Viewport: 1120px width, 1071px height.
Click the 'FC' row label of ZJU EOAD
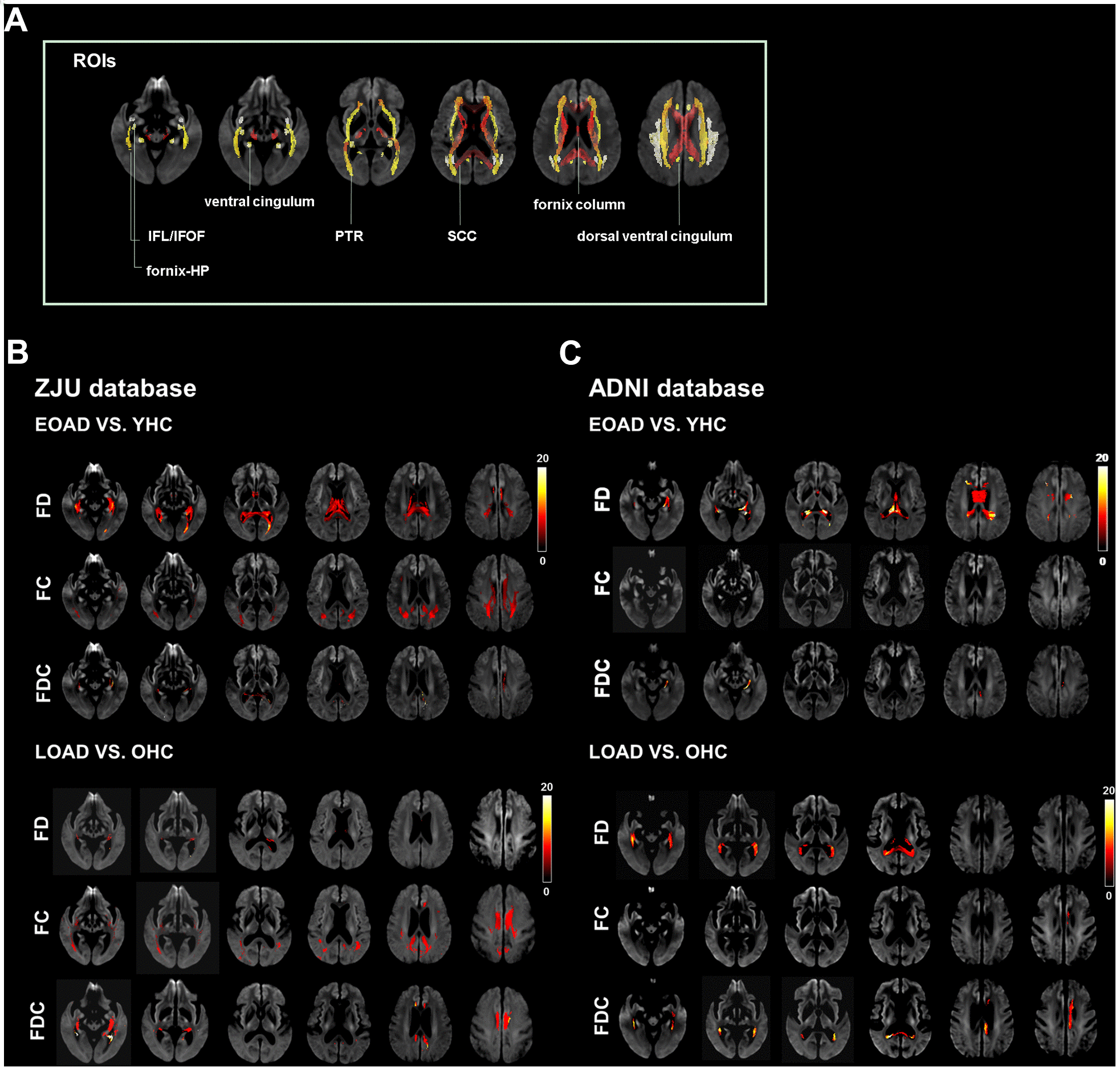(43, 589)
